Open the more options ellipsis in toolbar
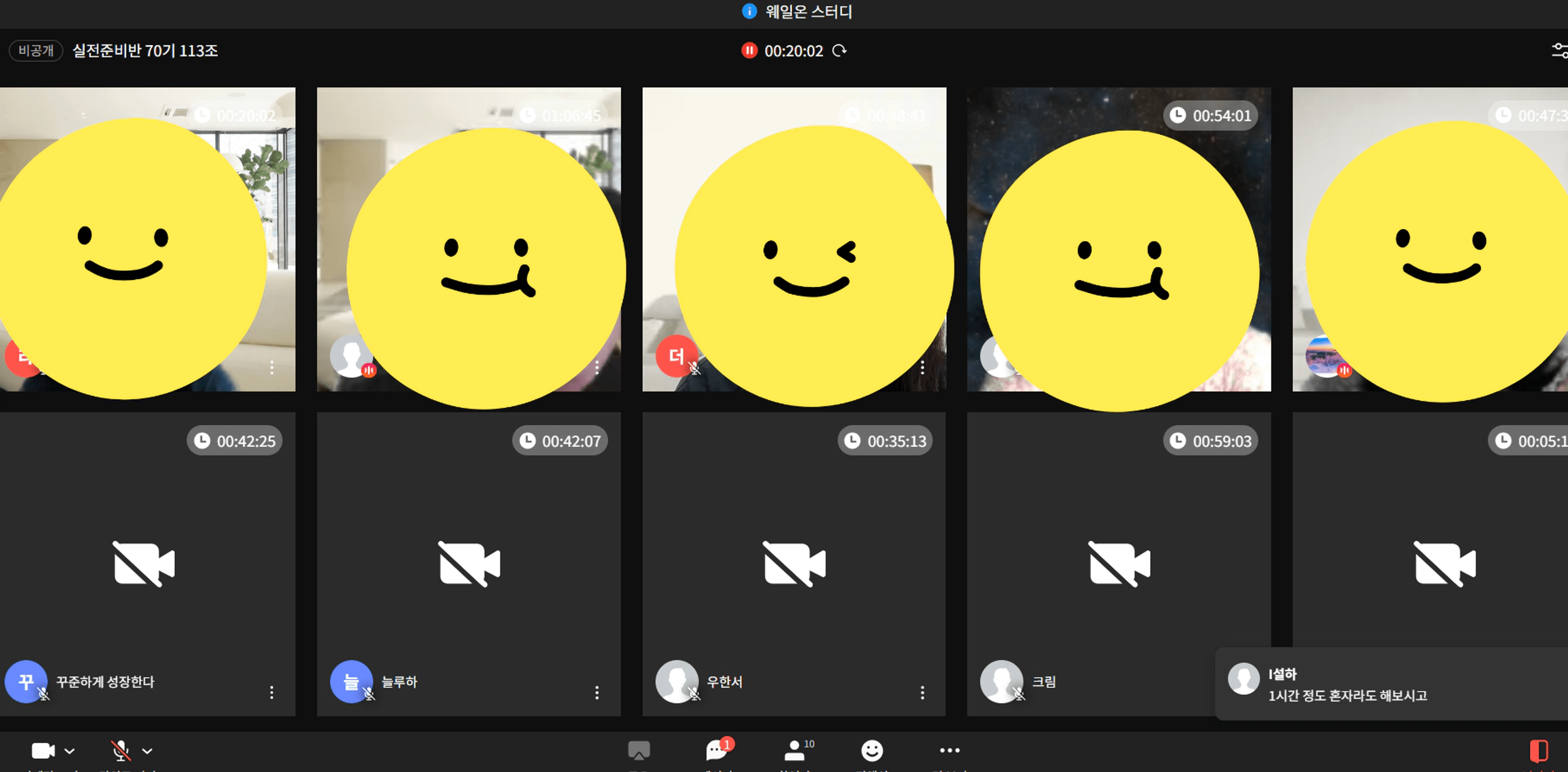Image resolution: width=1568 pixels, height=772 pixels. coord(949,750)
